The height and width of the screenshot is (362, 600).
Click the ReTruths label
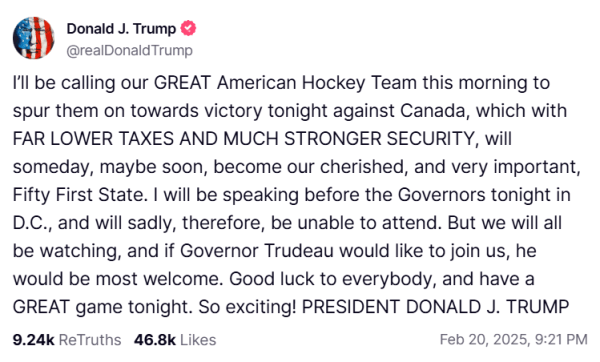(90, 339)
